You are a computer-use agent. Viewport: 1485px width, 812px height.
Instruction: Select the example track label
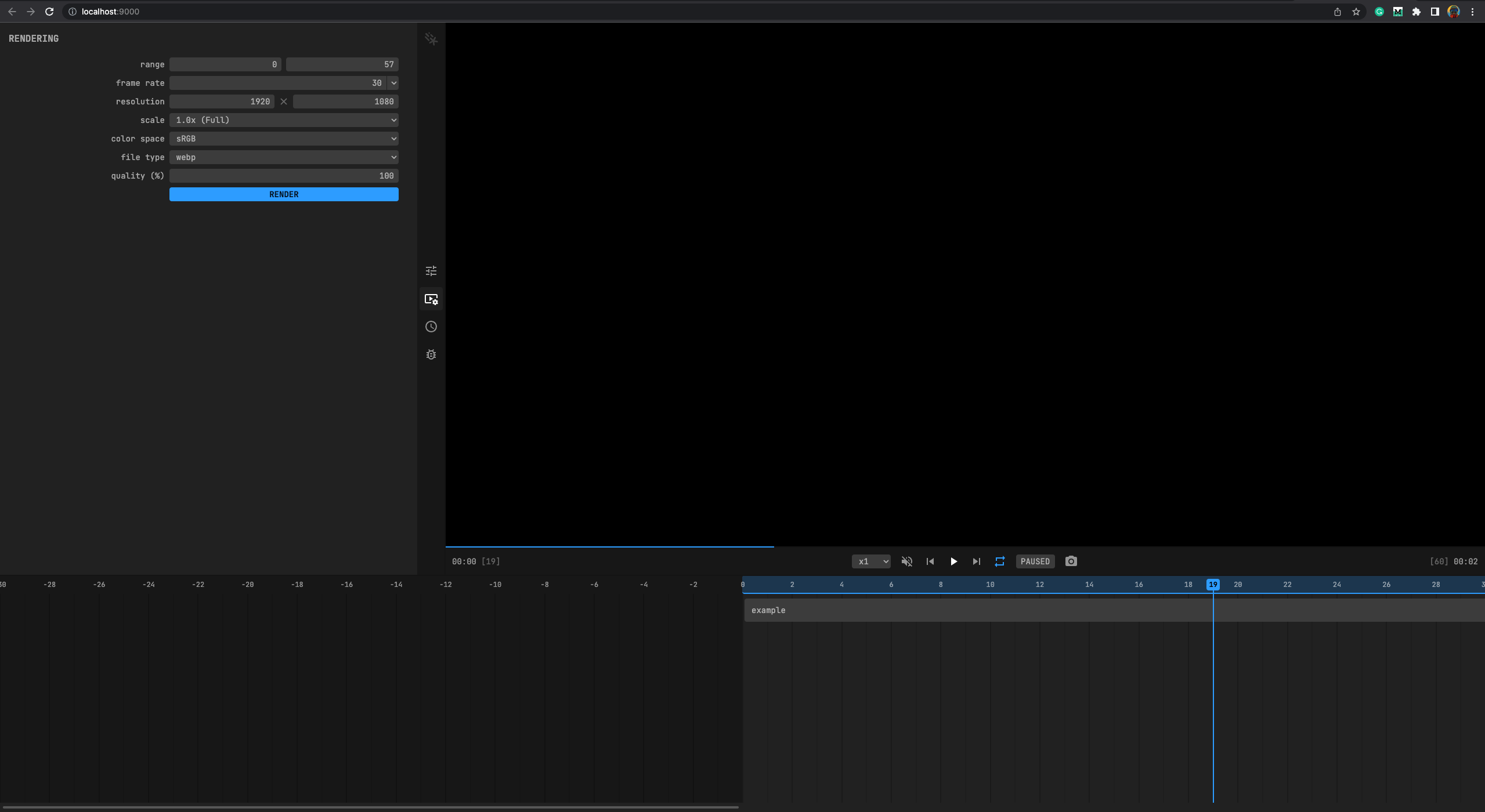(x=768, y=610)
